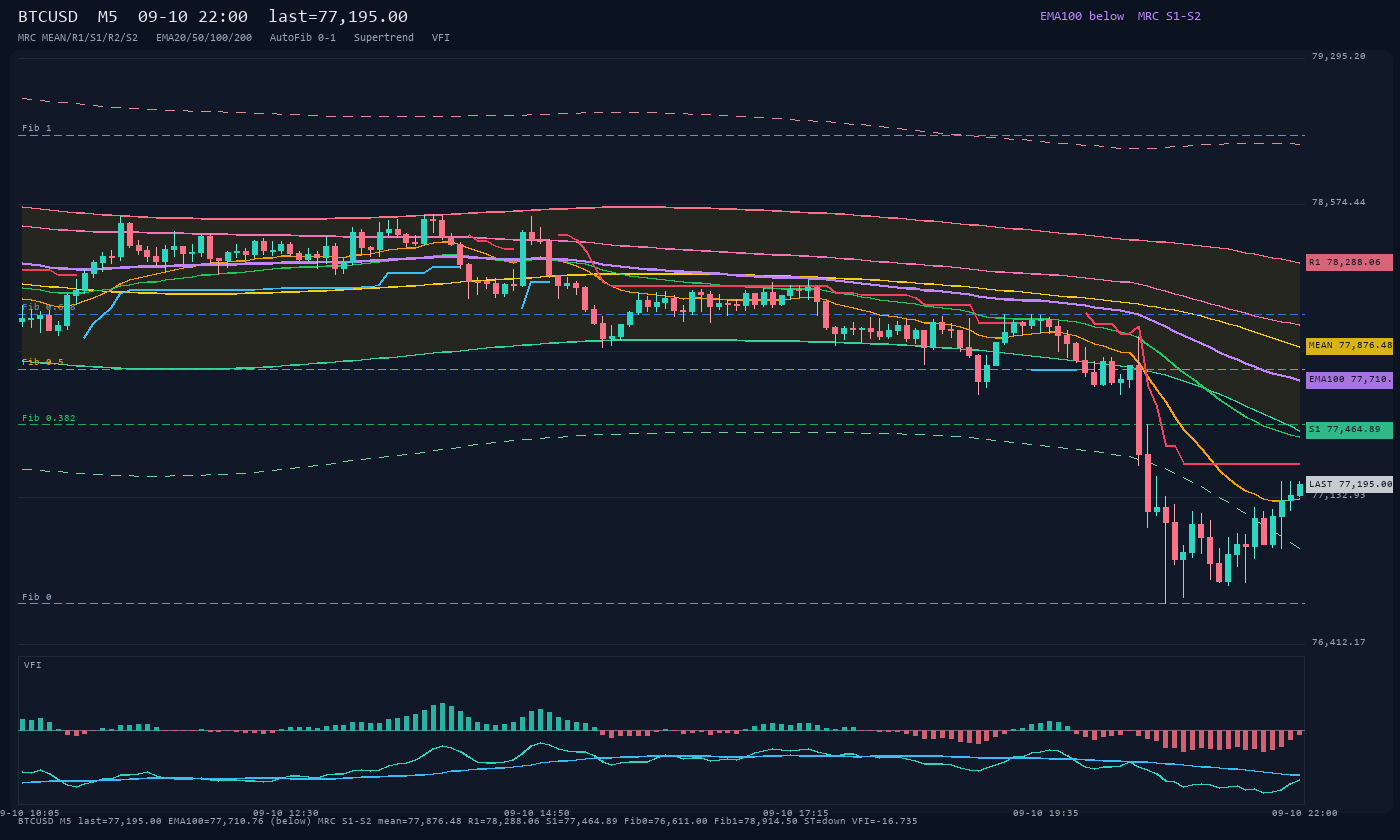Click the green S1 77,464.89 price tag
The width and height of the screenshot is (1400, 840).
click(1349, 430)
